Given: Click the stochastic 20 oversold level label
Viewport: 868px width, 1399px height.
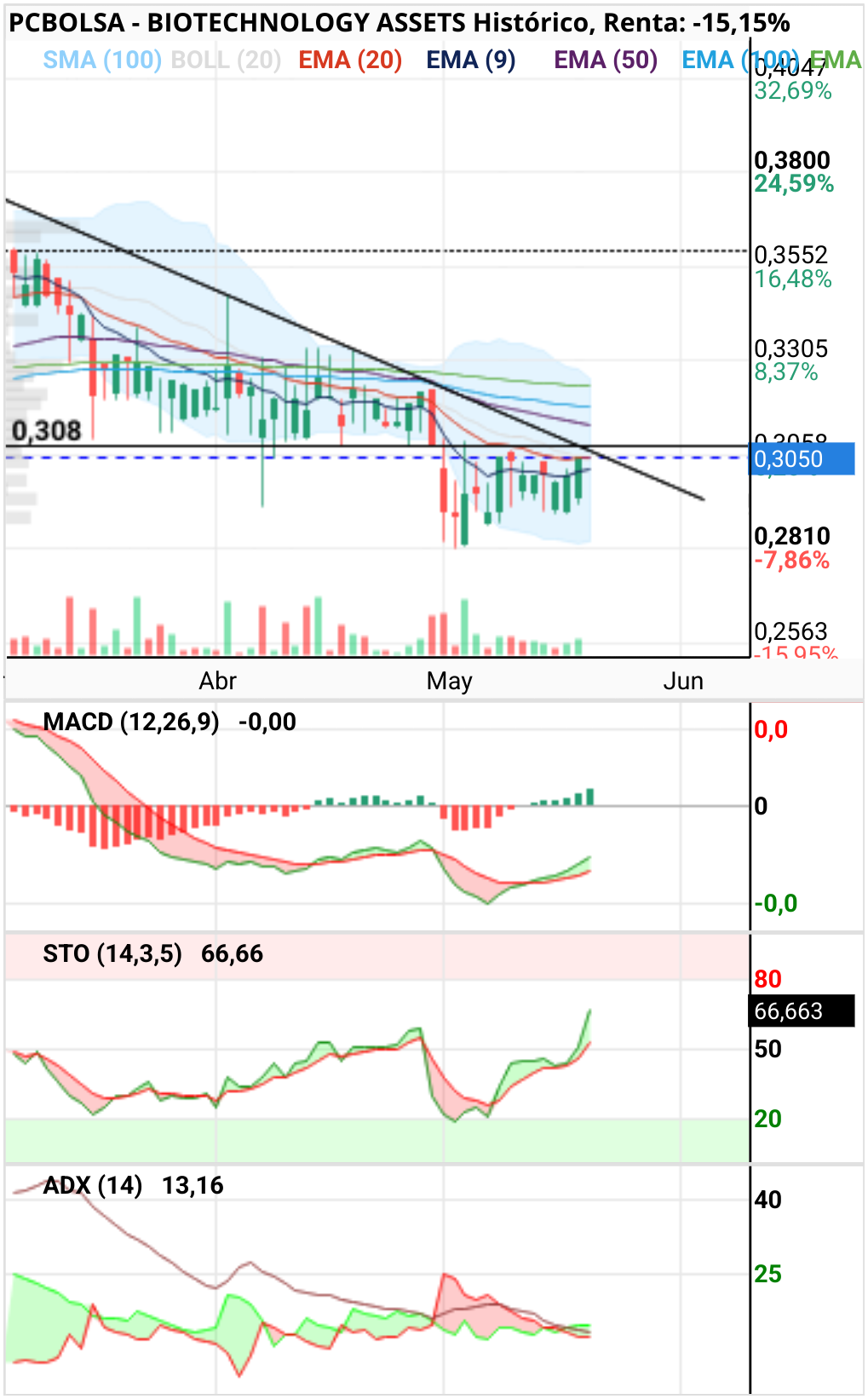Looking at the screenshot, I should [x=767, y=1119].
